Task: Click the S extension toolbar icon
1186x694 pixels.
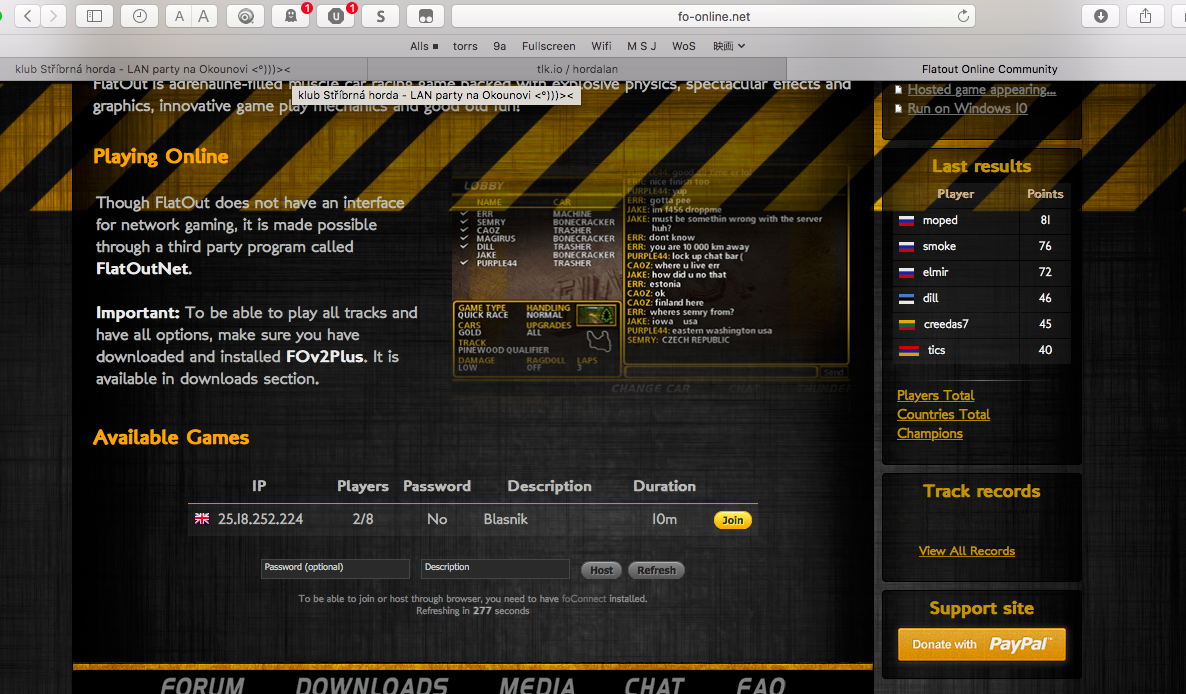Action: 380,16
